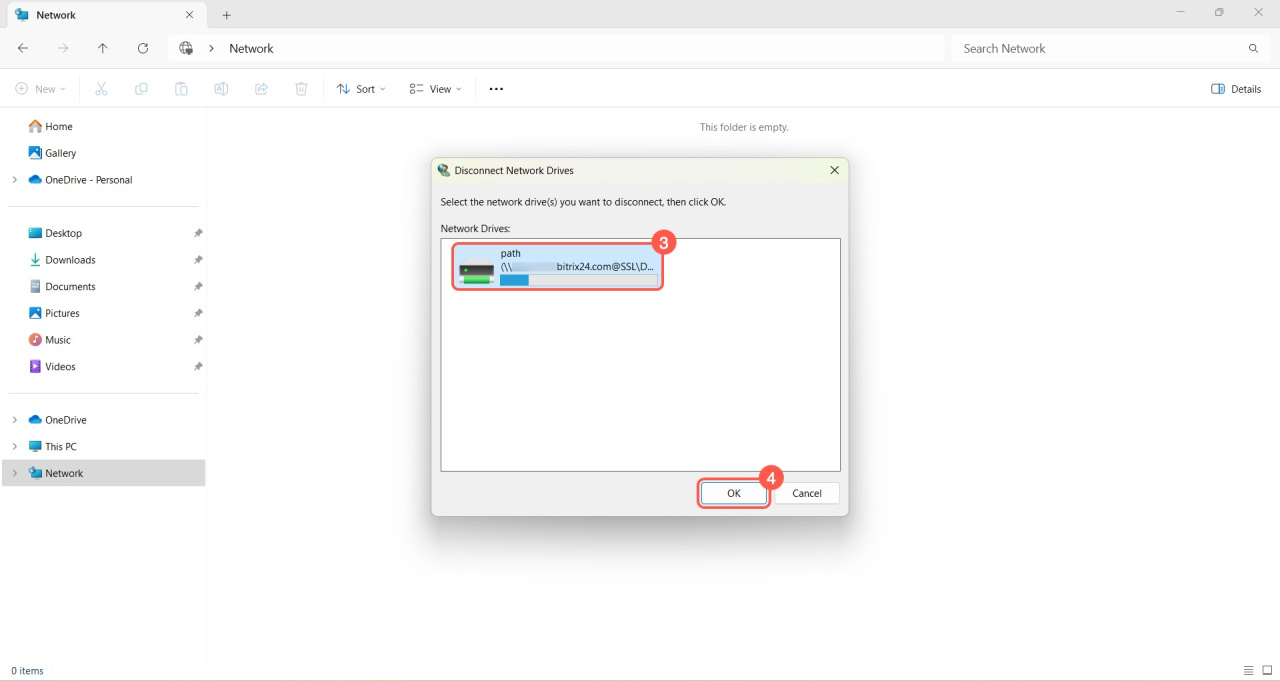Click the Share icon in toolbar
This screenshot has height=681, width=1280.
tap(261, 89)
